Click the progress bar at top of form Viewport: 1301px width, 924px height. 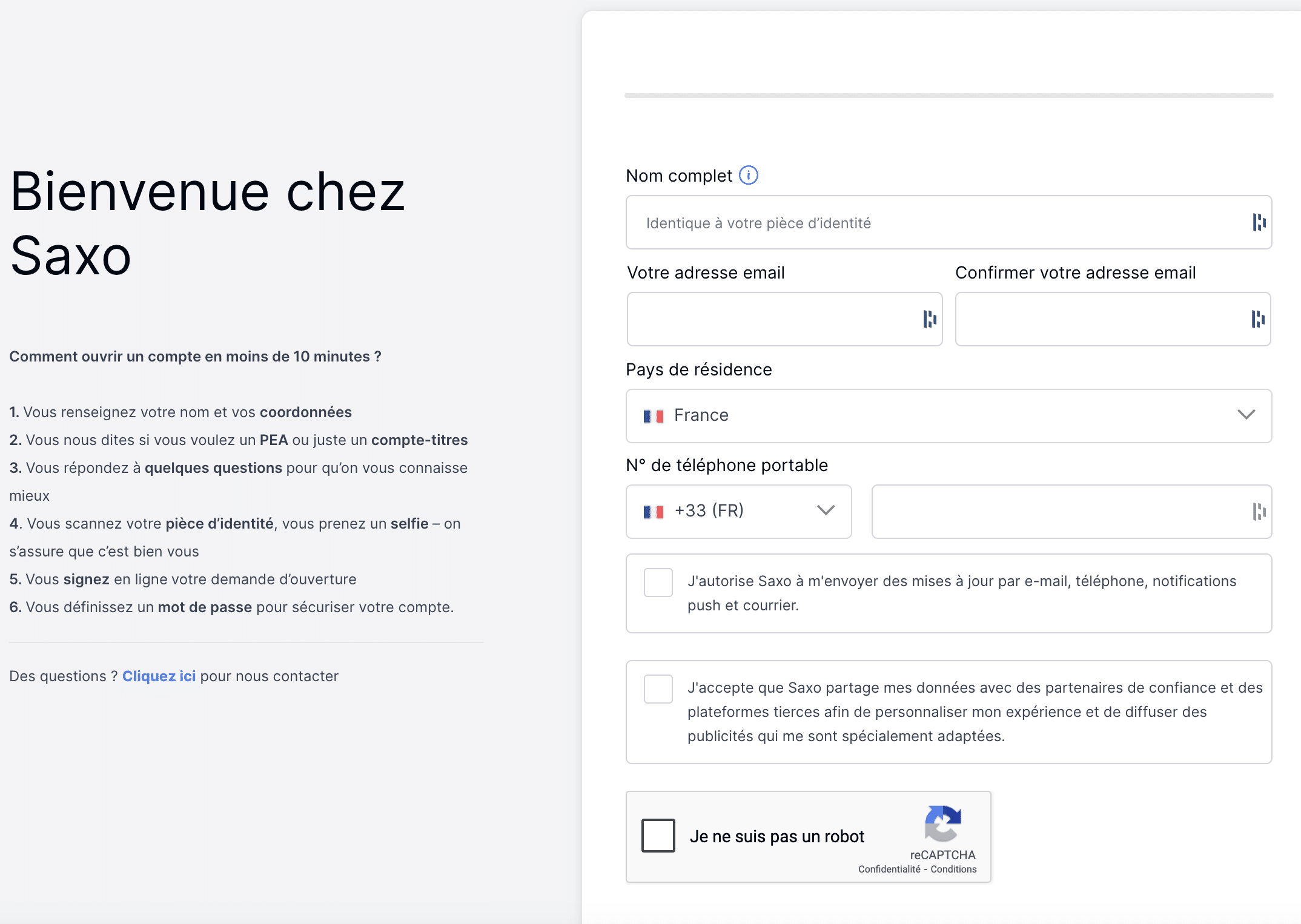pos(948,96)
